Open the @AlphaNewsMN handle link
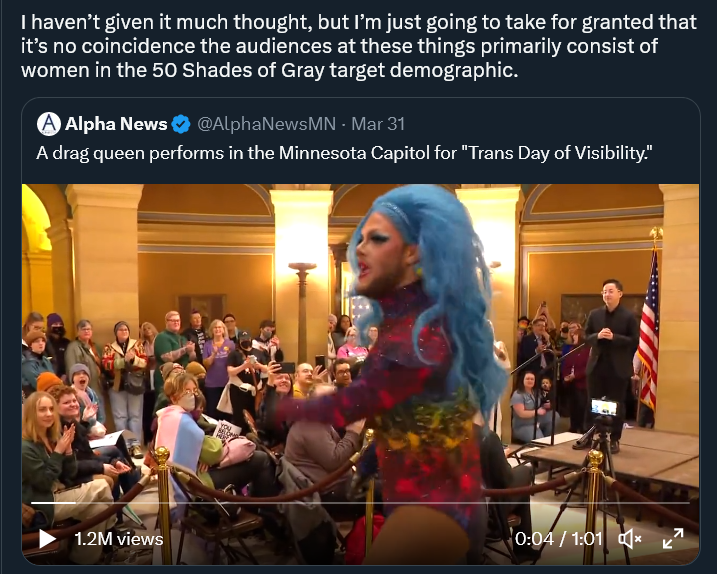Image resolution: width=717 pixels, height=574 pixels. click(x=267, y=124)
